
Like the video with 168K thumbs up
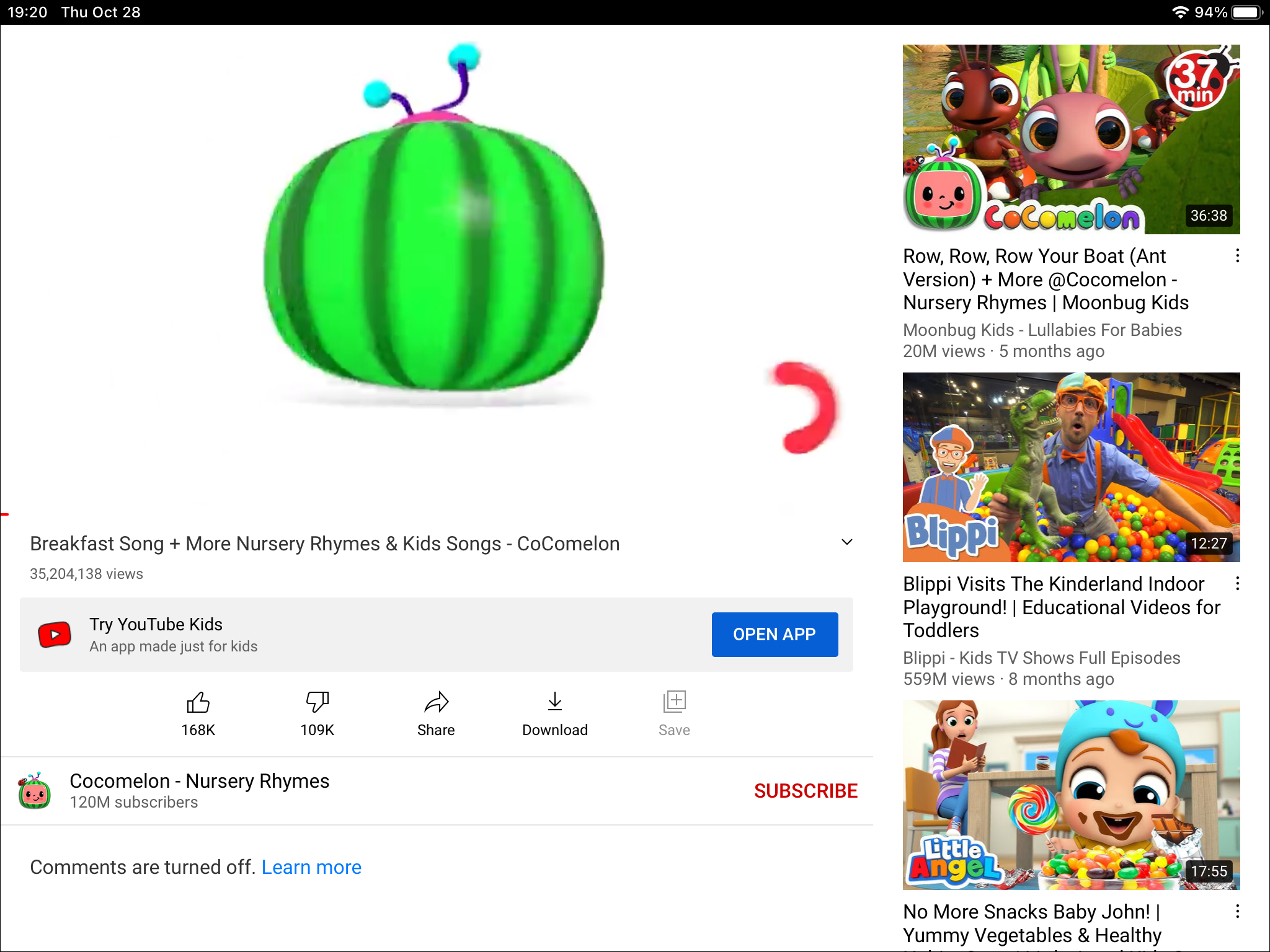[x=198, y=703]
